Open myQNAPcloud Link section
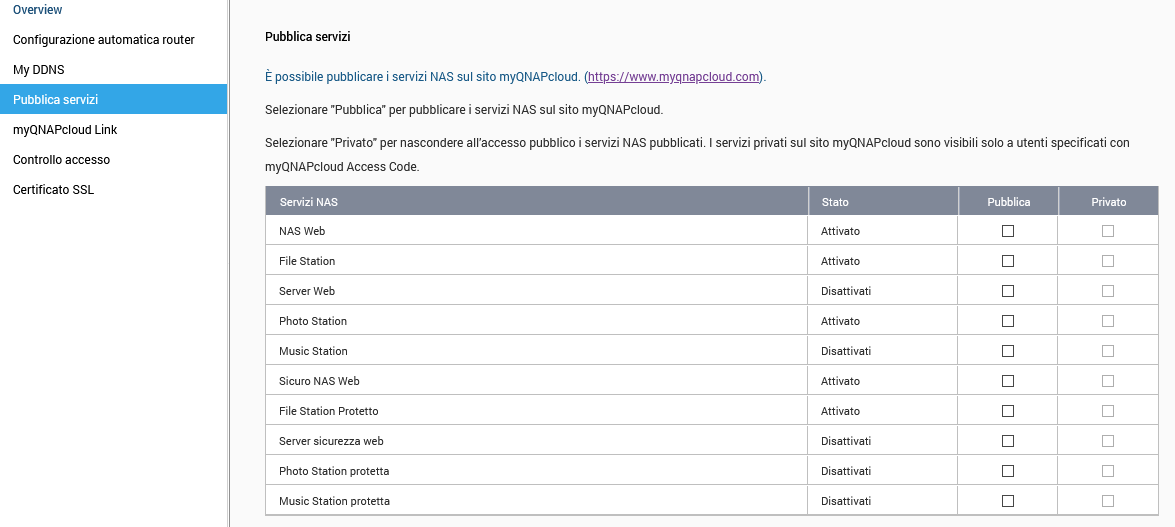This screenshot has height=527, width=1175. (65, 130)
